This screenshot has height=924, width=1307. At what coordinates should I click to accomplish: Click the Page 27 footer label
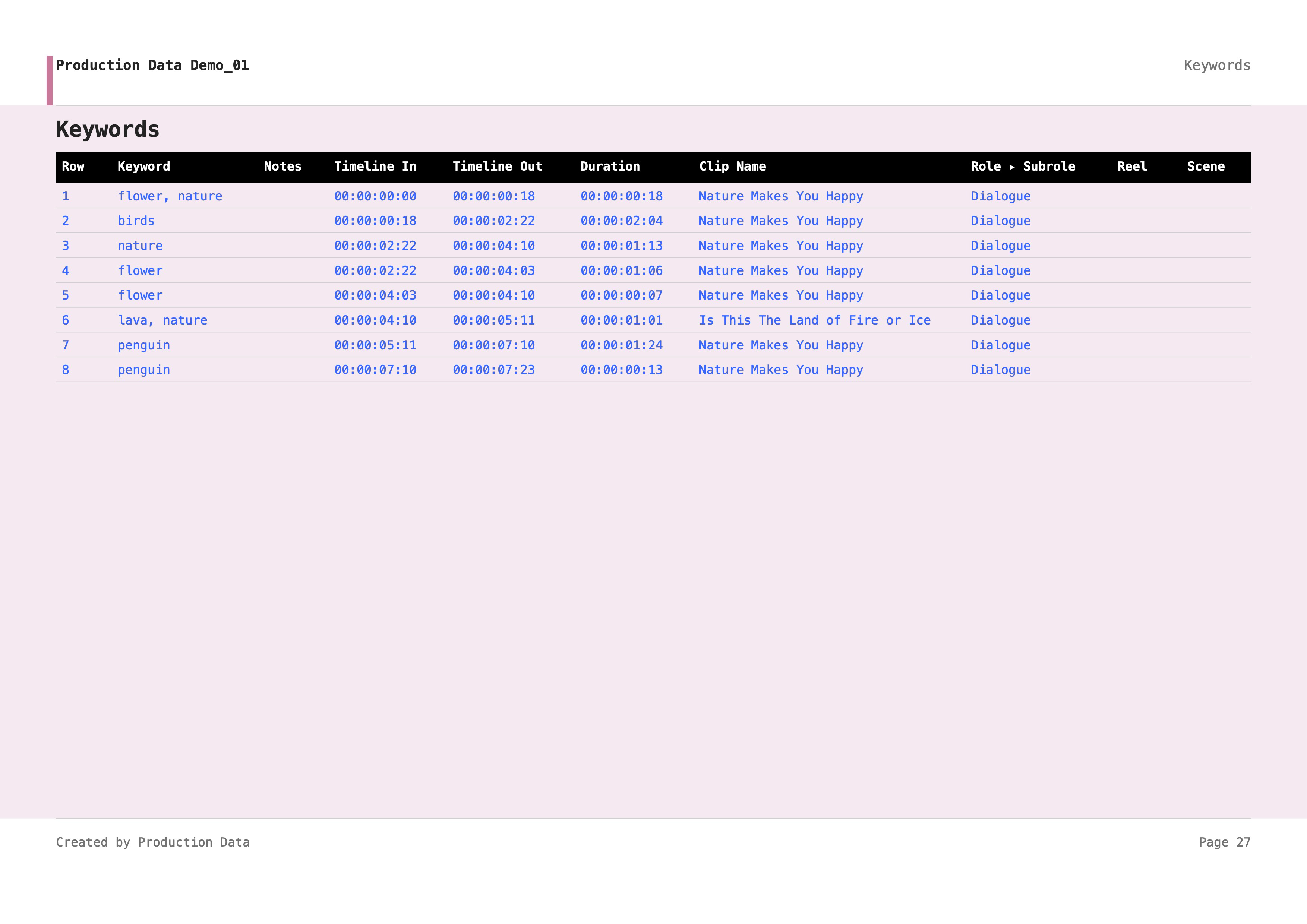point(1225,842)
